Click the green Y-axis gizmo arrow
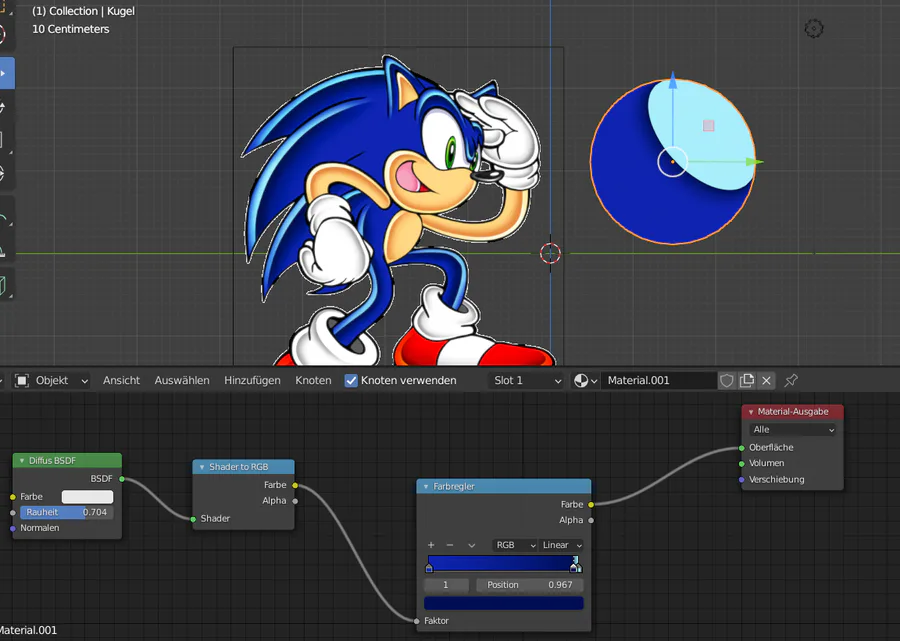 [754, 162]
